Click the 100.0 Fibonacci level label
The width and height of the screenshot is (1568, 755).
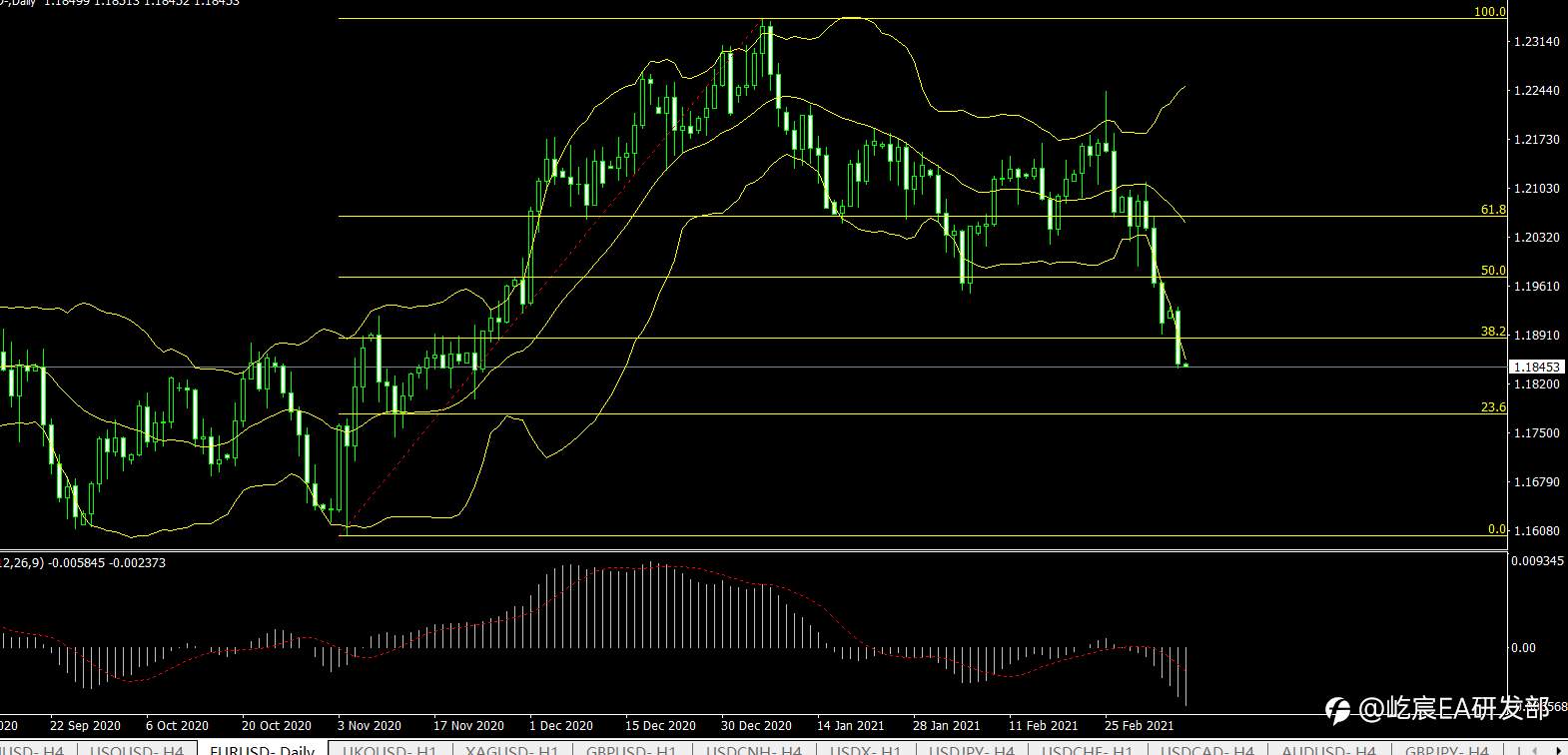[1490, 12]
